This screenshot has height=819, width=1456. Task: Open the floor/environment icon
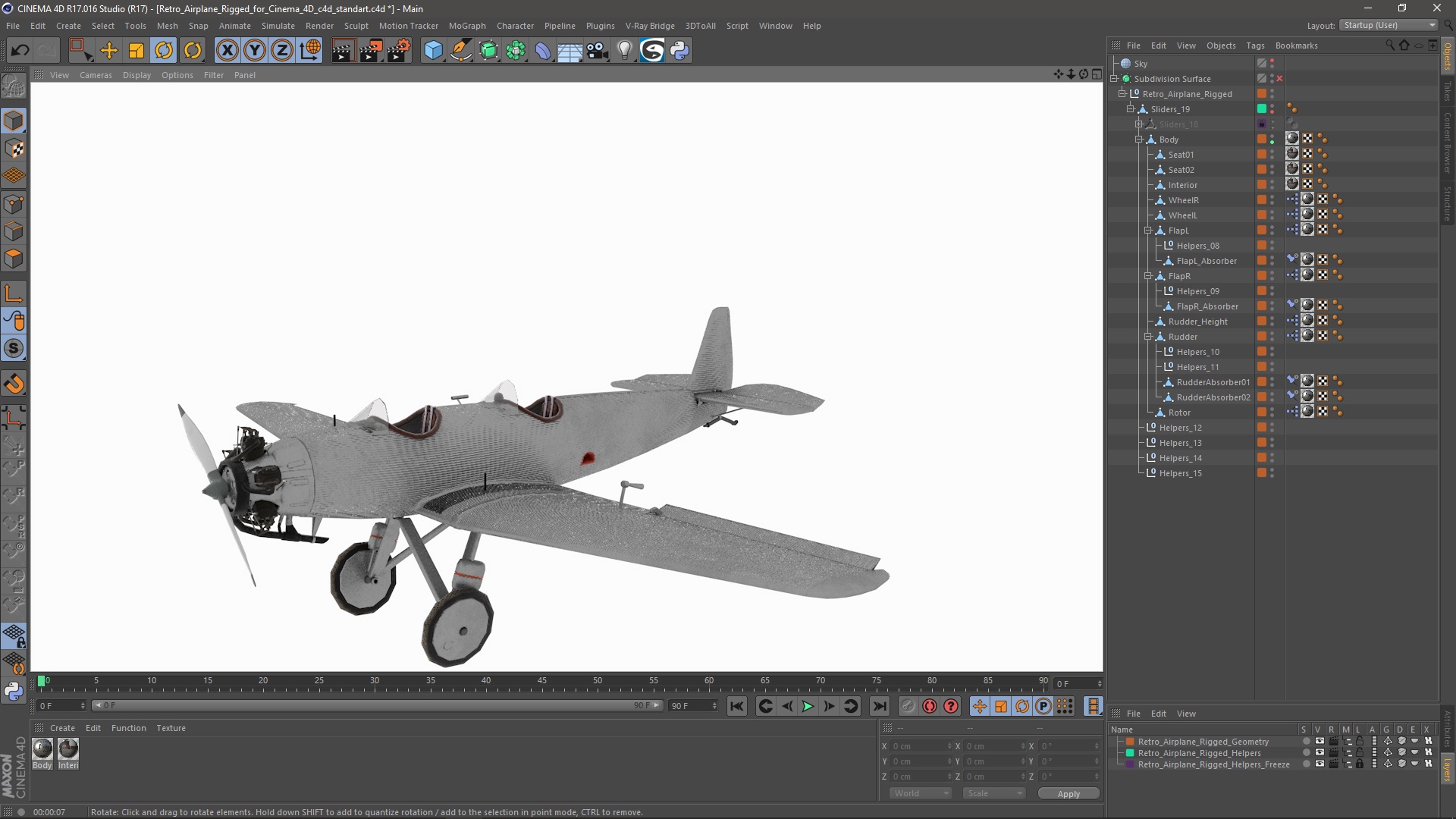point(570,51)
